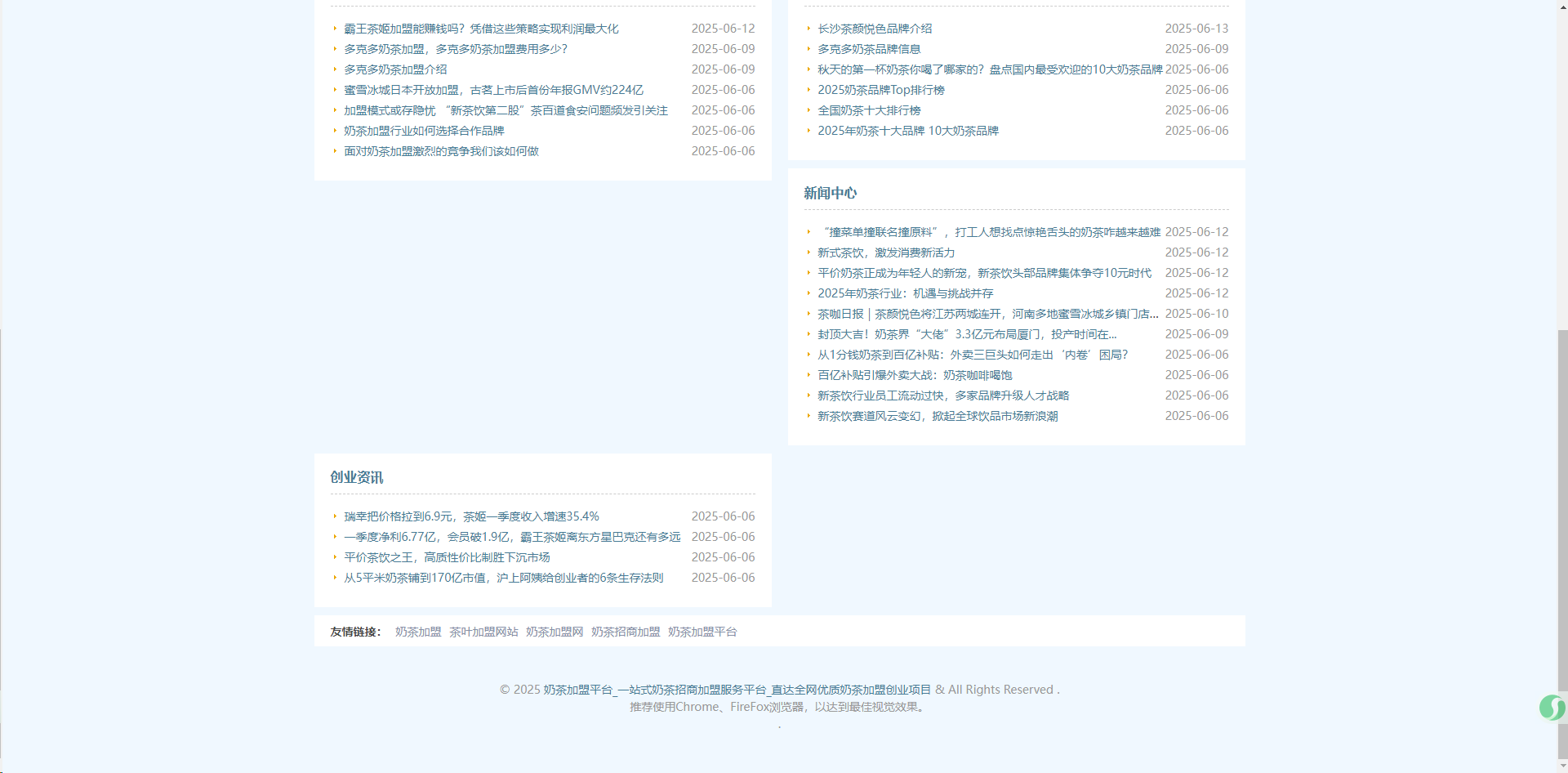Viewport: 1568px width, 773px height.
Task: Click arrow bullet before "新茶饮赛道风云变幻" item
Action: 808,415
